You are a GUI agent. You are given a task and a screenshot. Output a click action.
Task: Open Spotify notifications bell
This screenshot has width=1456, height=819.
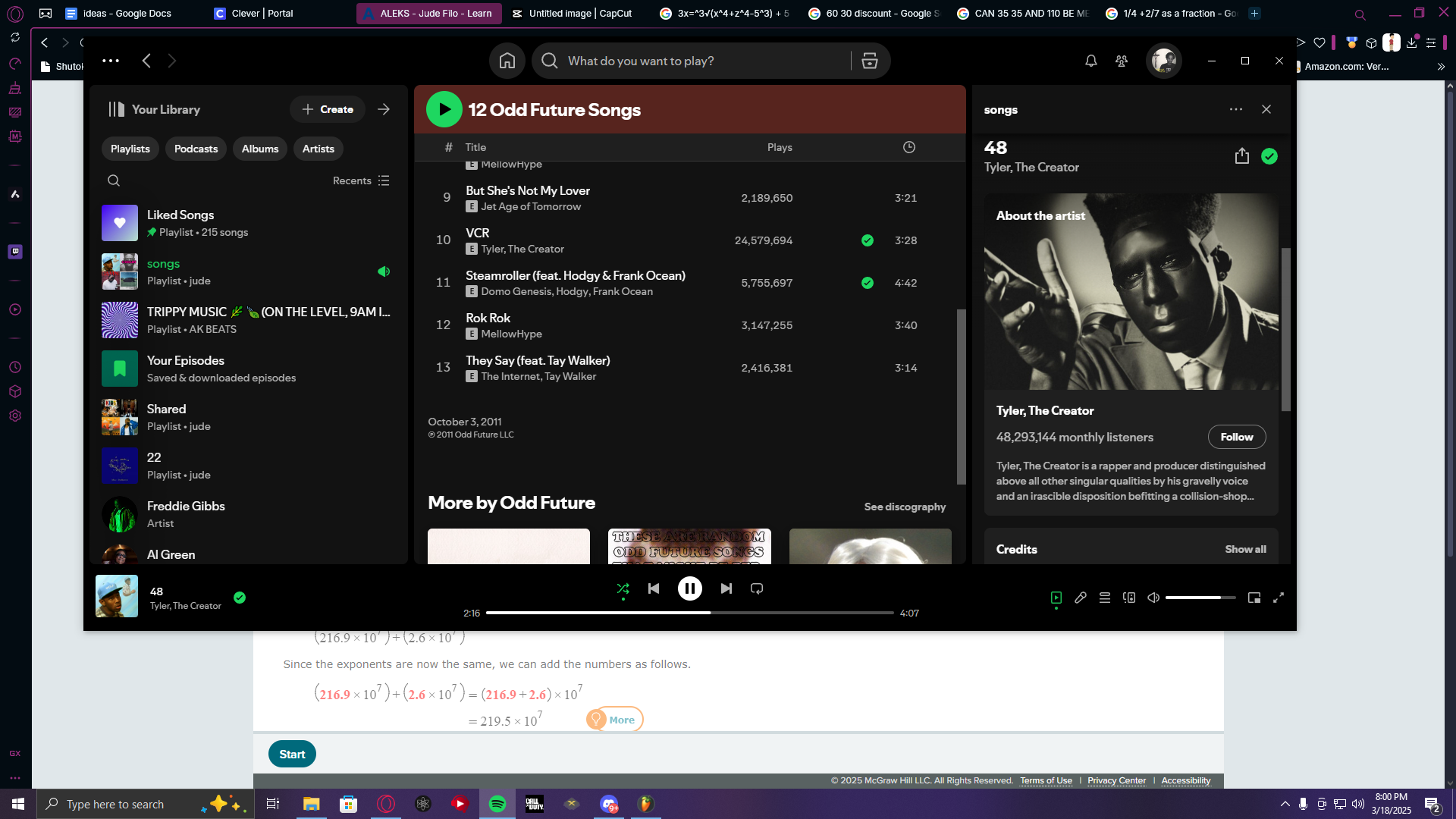[1091, 61]
